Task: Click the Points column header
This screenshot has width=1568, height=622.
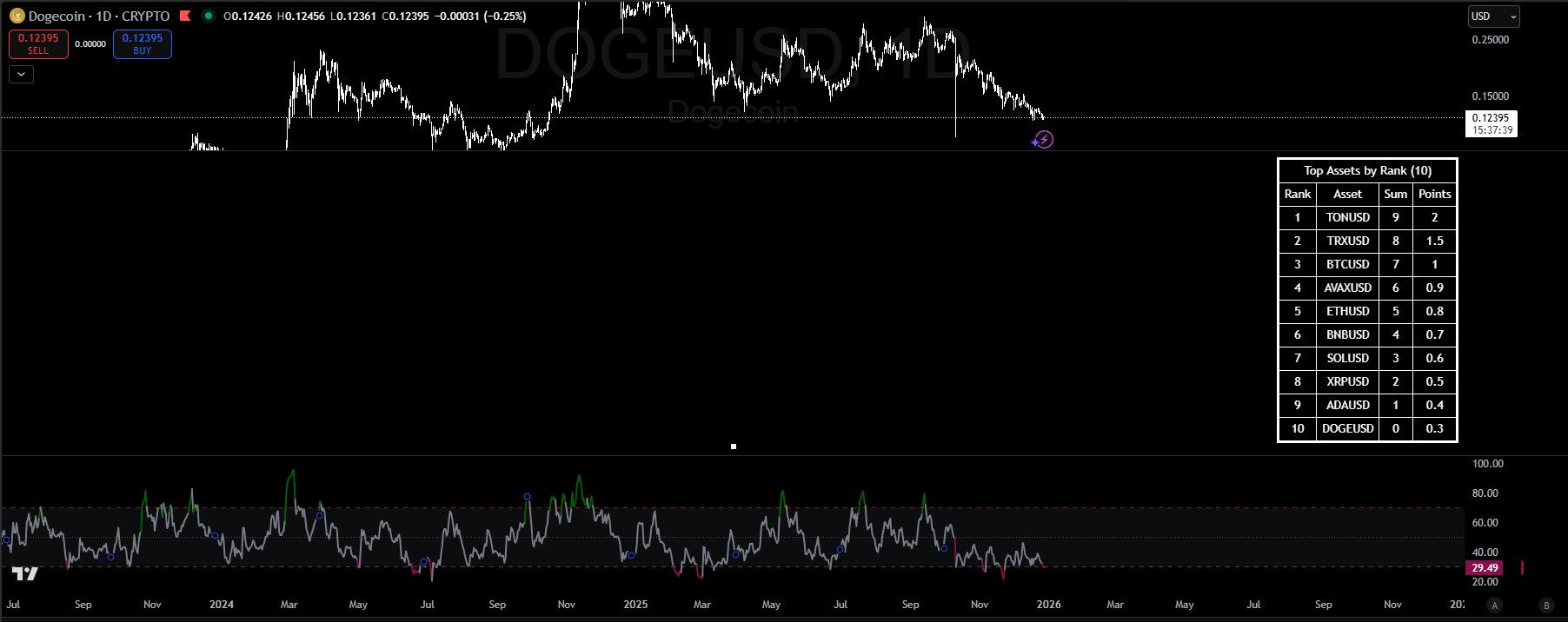Action: (1435, 194)
